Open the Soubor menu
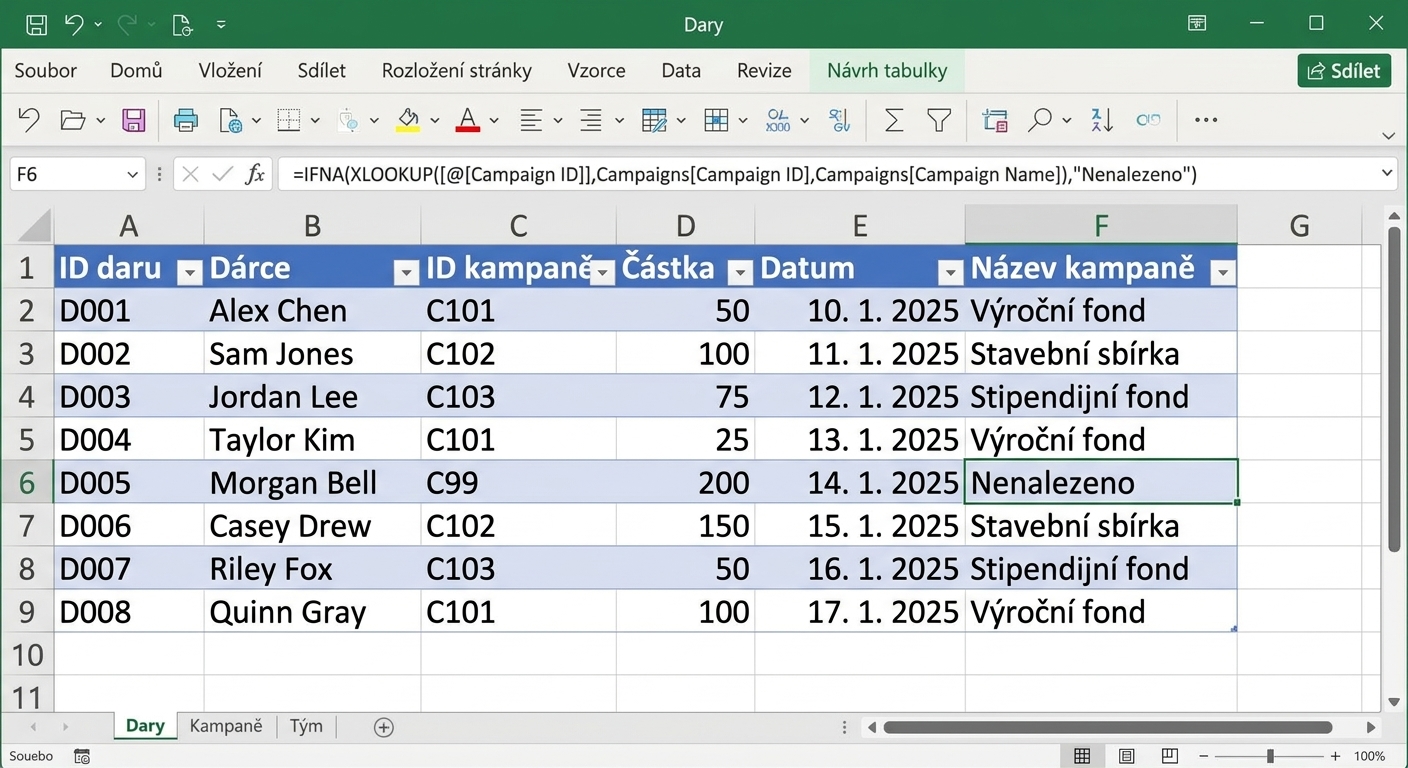Viewport: 1408px width, 768px height. (46, 71)
